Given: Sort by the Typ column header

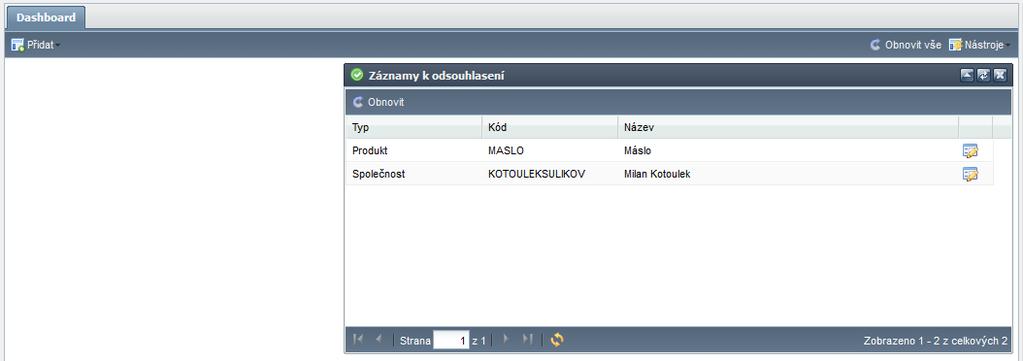Looking at the screenshot, I should tap(414, 127).
